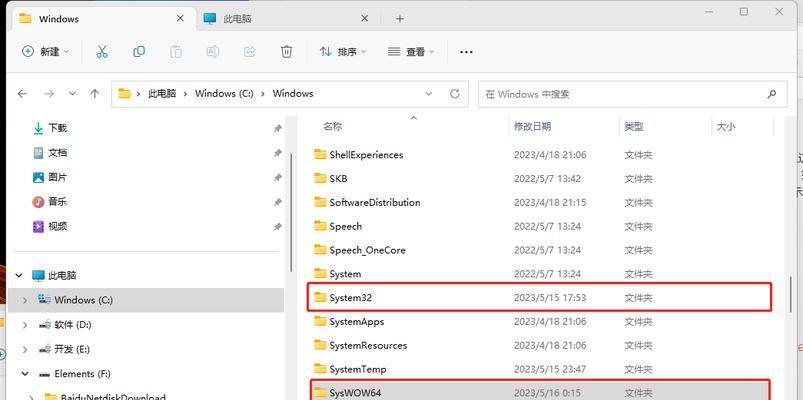Go forward with the right arrow
The width and height of the screenshot is (803, 400).
pyautogui.click(x=49, y=94)
